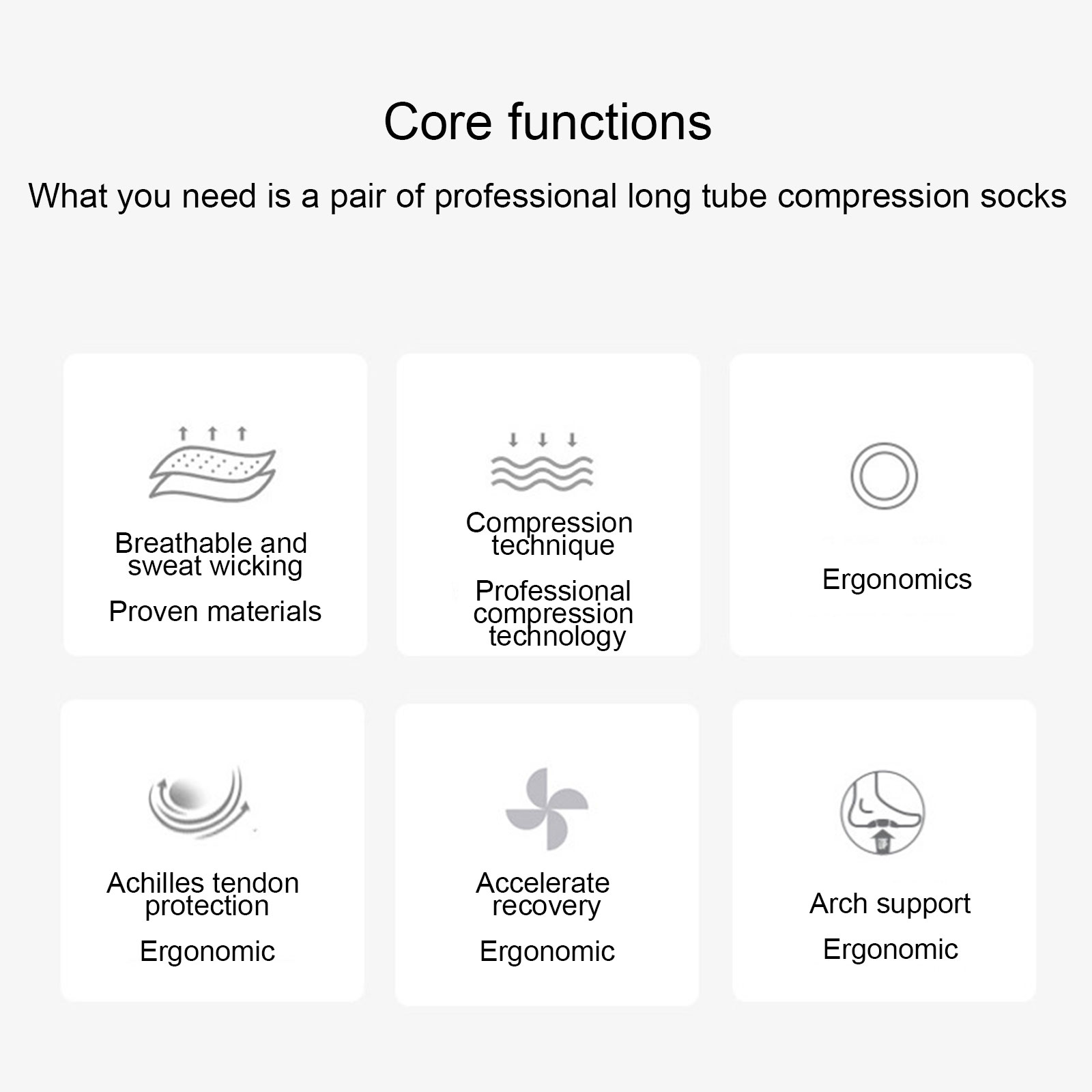The image size is (1092, 1092).
Task: Click the double circle ergonomics icon
Action: 884,476
